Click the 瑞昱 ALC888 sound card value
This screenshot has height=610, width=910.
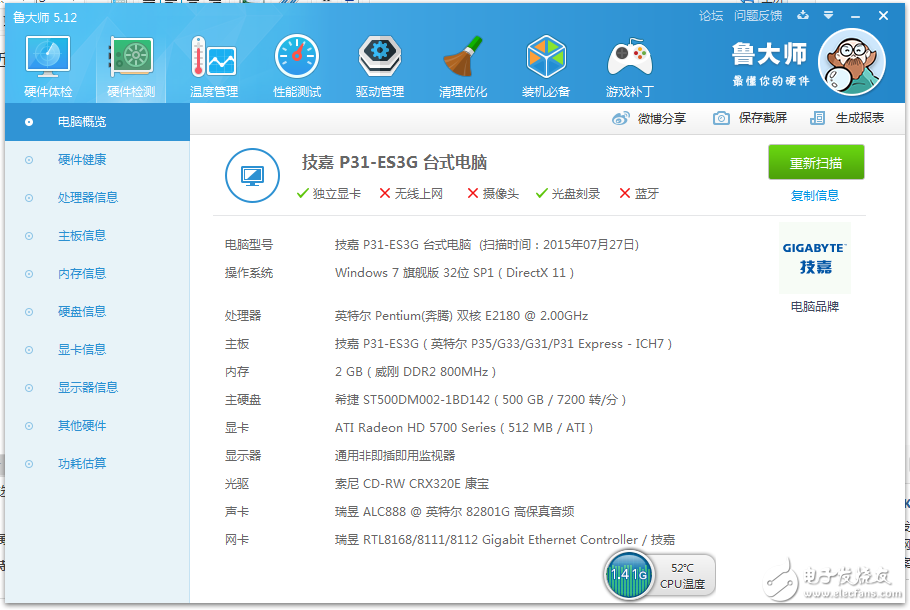[x=454, y=512]
